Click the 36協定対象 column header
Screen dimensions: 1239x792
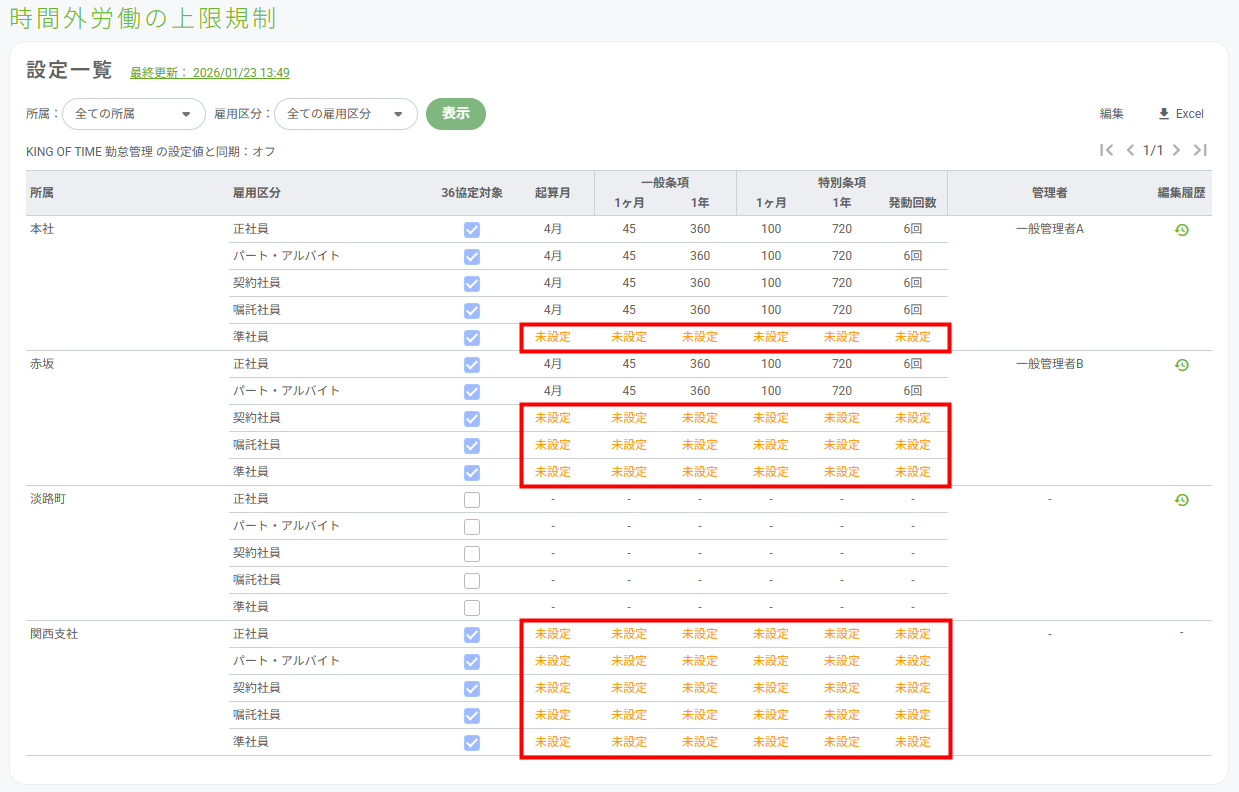(x=472, y=193)
